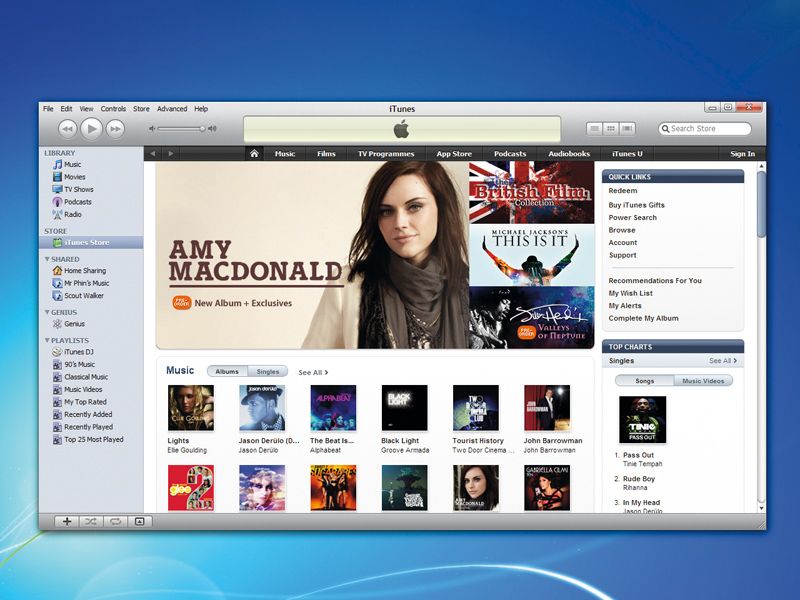800x600 pixels.
Task: Click the Search Store field
Action: pos(705,129)
